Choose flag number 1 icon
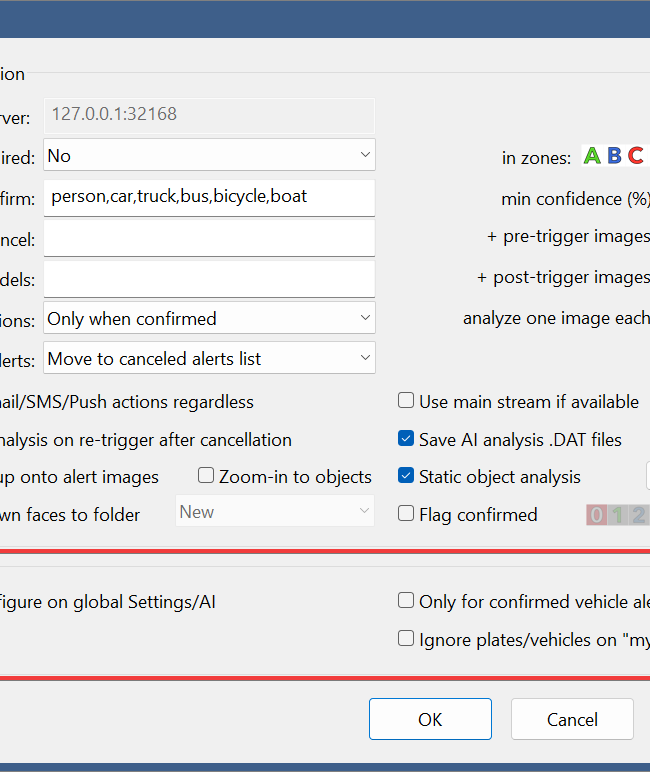This screenshot has height=772, width=650. point(617,515)
